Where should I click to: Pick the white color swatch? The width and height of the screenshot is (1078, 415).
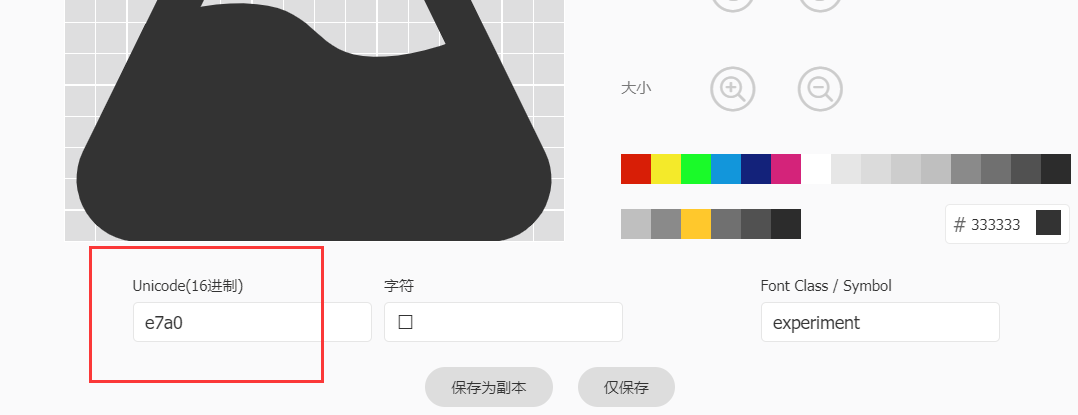tap(816, 169)
